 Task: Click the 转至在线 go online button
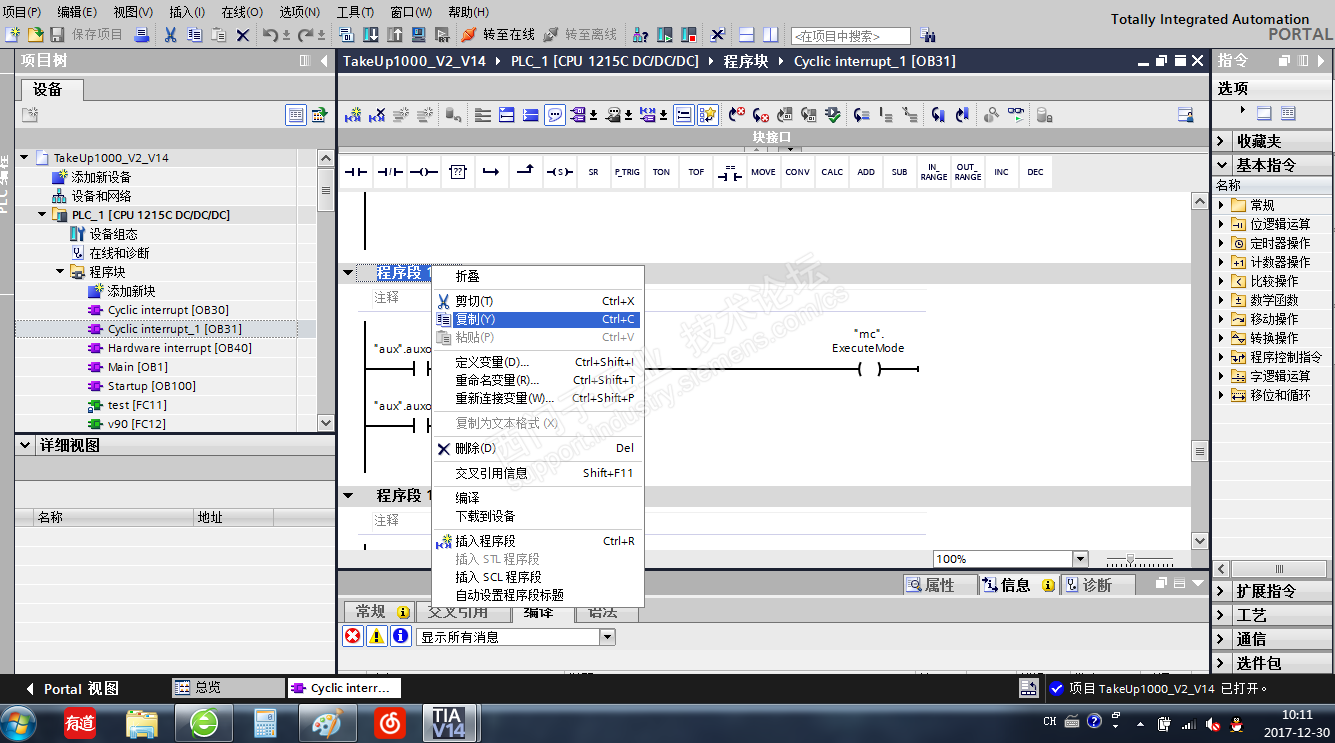499,35
